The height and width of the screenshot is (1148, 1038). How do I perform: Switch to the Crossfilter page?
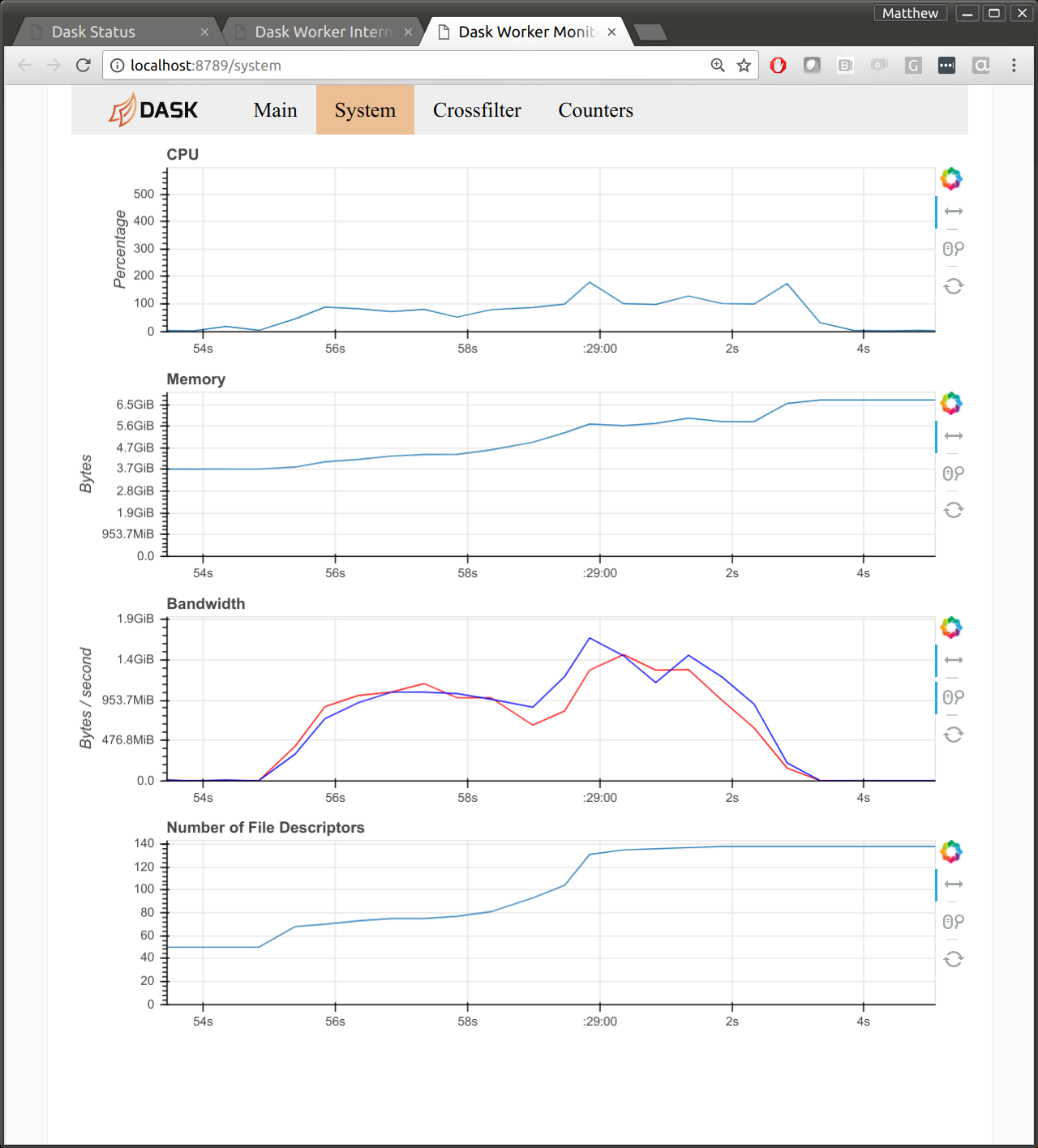(477, 110)
